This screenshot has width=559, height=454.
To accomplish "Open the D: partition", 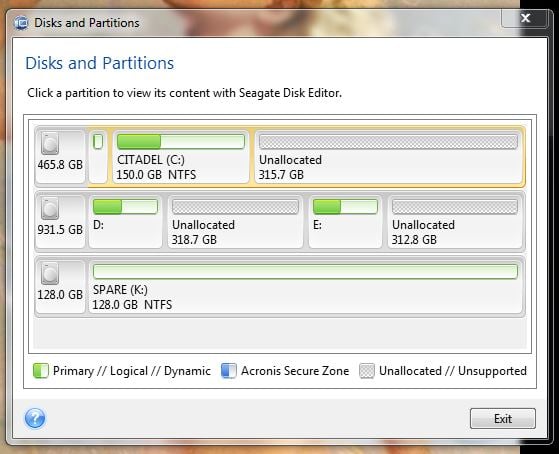I will 125,221.
